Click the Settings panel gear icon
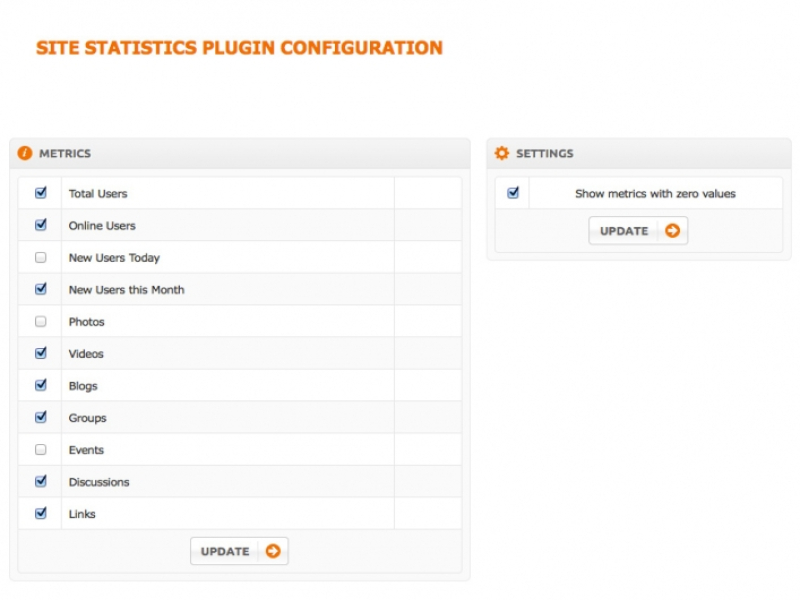The height and width of the screenshot is (600, 800). [502, 153]
